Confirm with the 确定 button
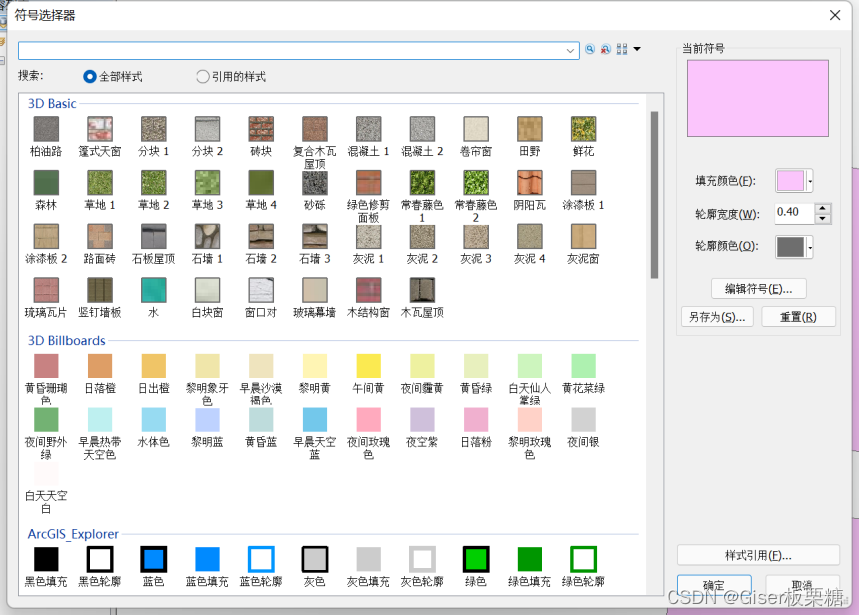This screenshot has width=859, height=616. 714,586
